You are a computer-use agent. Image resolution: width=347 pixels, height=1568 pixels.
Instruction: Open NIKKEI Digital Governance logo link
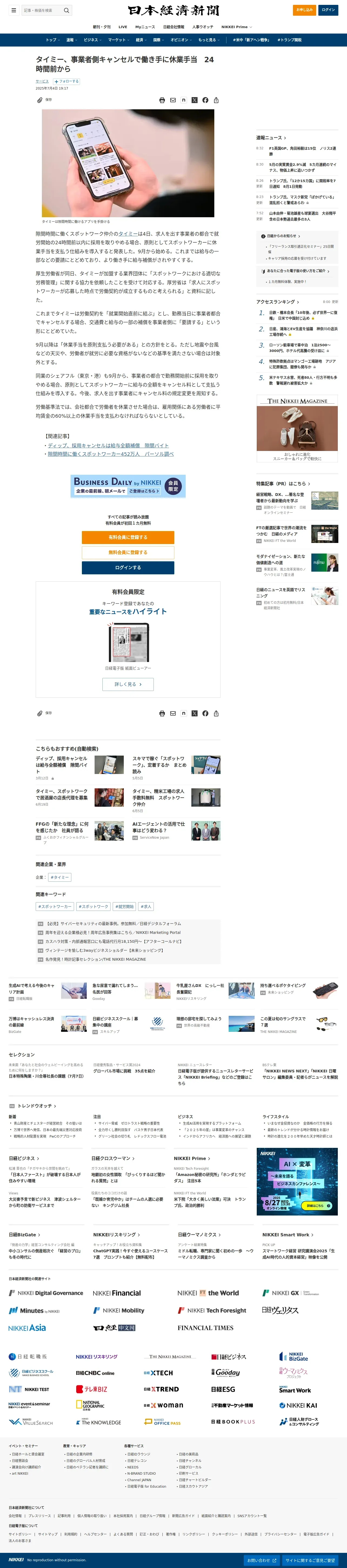pyautogui.click(x=46, y=1293)
